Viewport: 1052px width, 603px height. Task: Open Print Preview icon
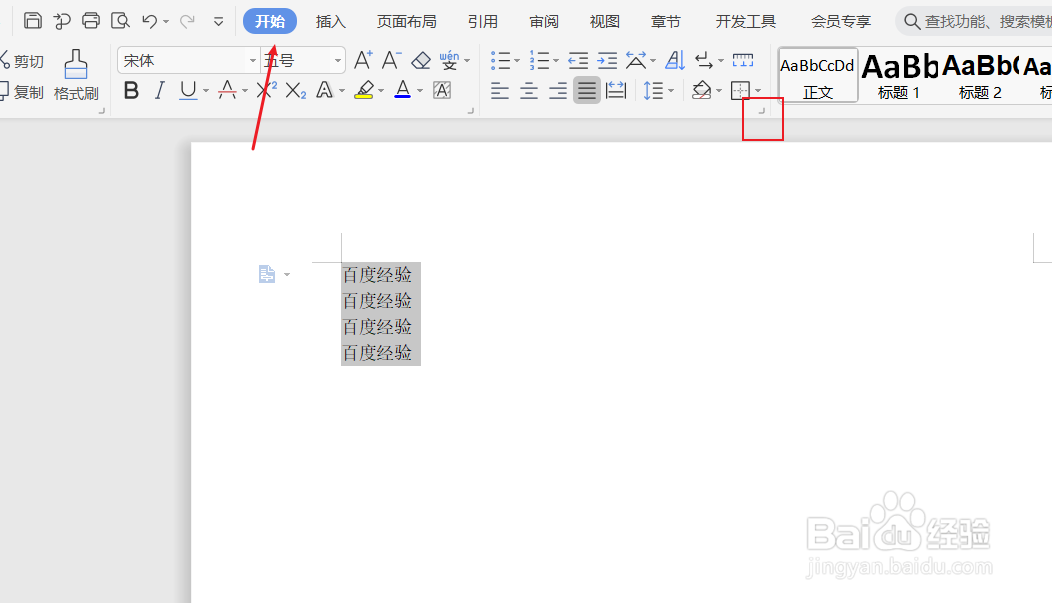[x=120, y=21]
